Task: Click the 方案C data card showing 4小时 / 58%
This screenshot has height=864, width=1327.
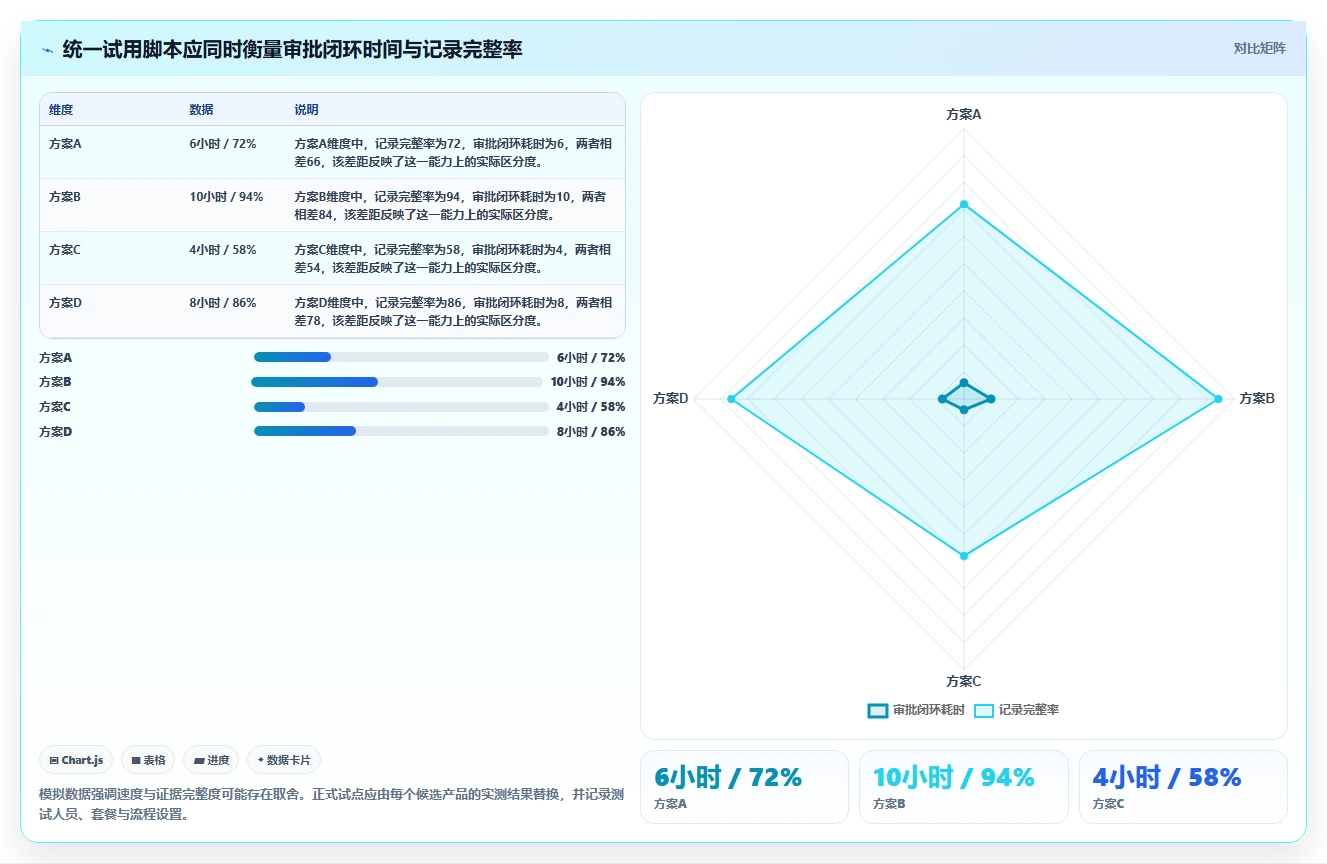Action: [1183, 787]
